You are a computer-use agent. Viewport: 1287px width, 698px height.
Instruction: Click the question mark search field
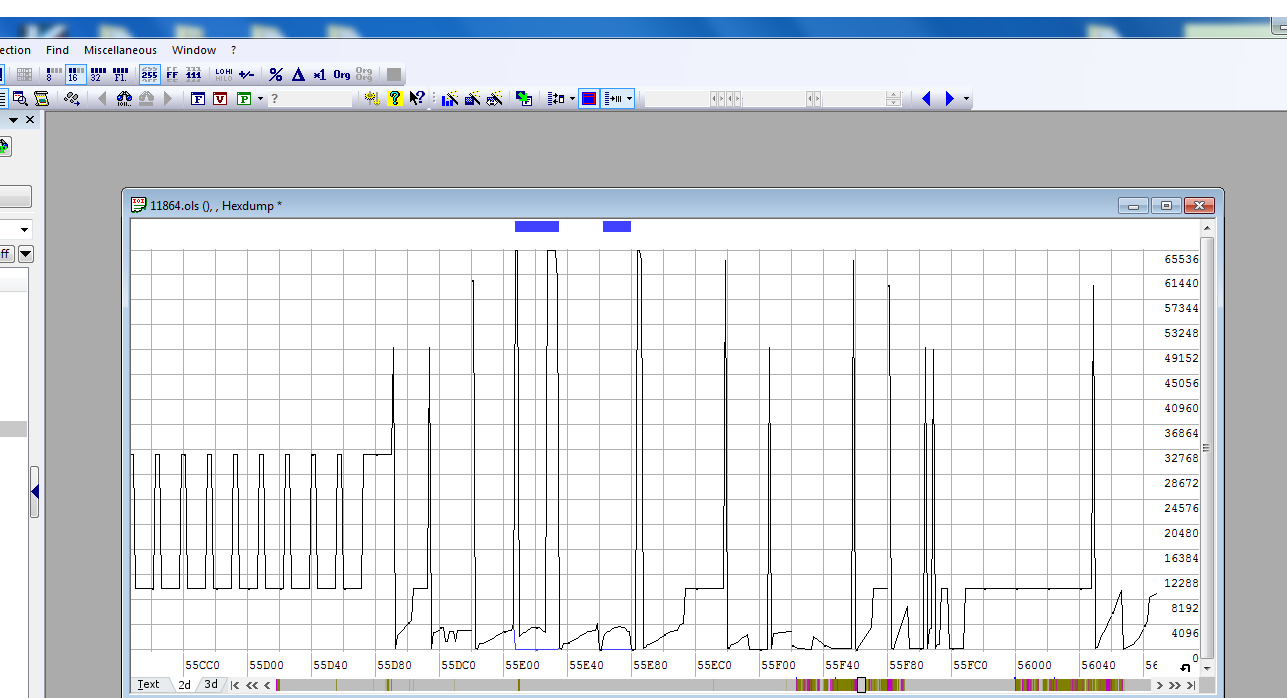pos(310,99)
